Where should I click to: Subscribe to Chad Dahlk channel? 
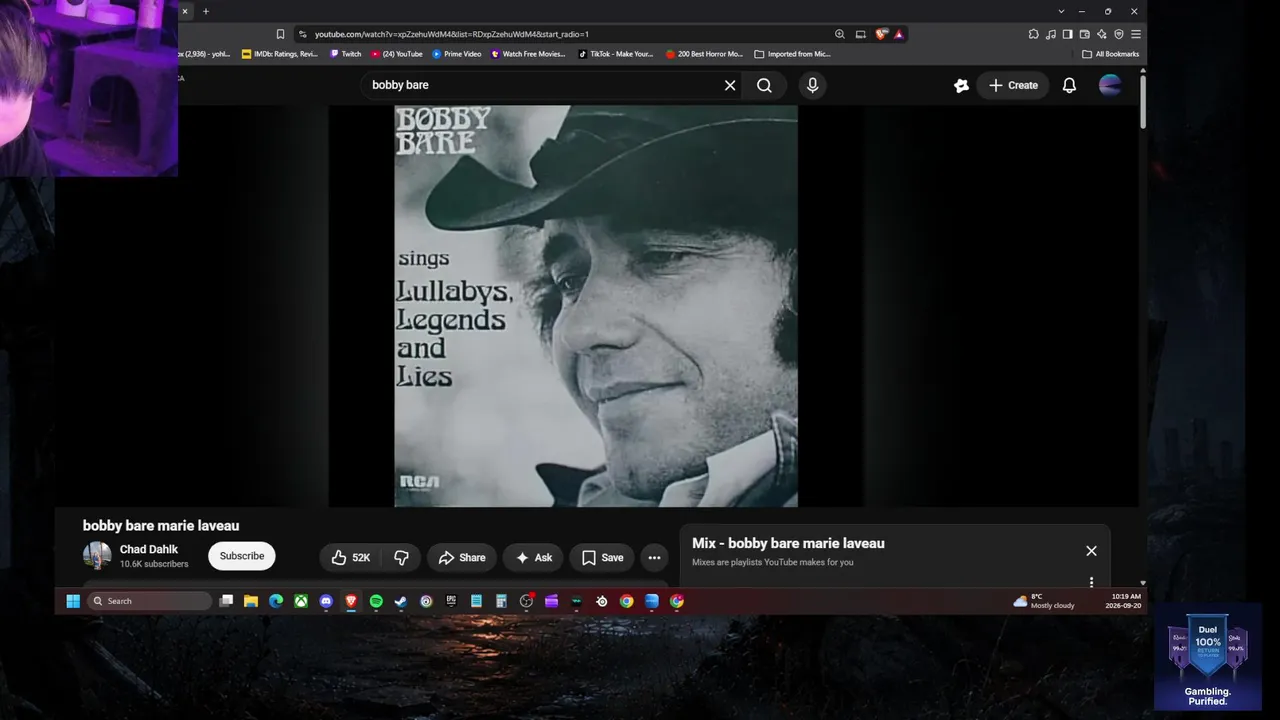click(x=242, y=556)
